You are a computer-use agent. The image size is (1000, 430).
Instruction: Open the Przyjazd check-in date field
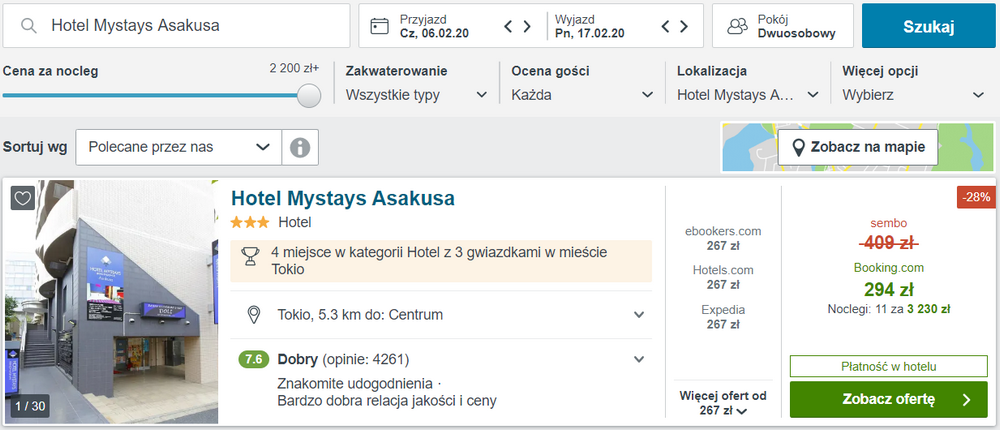435,26
